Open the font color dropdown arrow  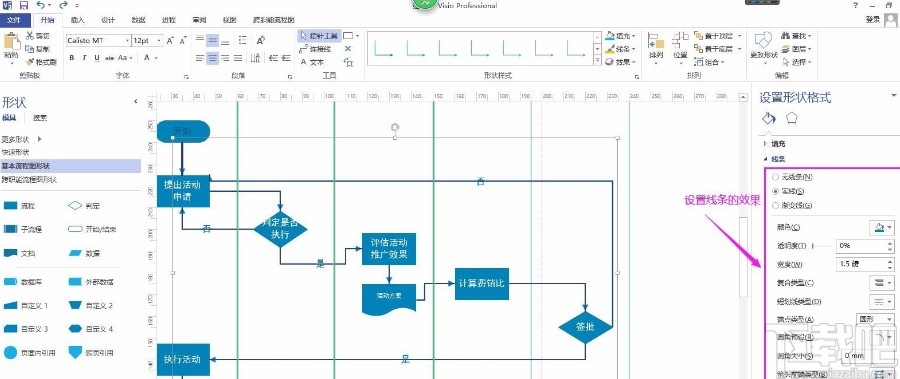click(157, 57)
